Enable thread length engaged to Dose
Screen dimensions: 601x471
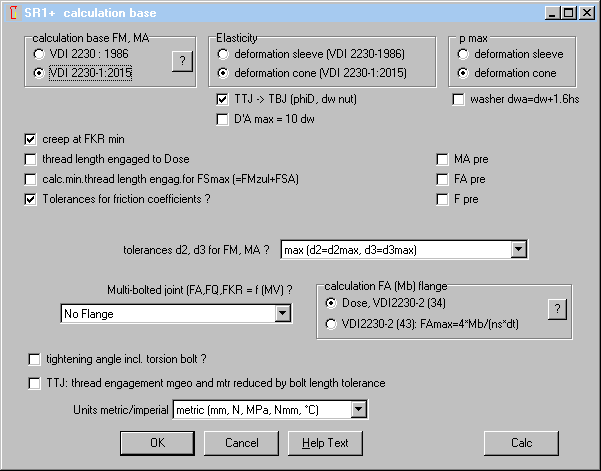32,159
